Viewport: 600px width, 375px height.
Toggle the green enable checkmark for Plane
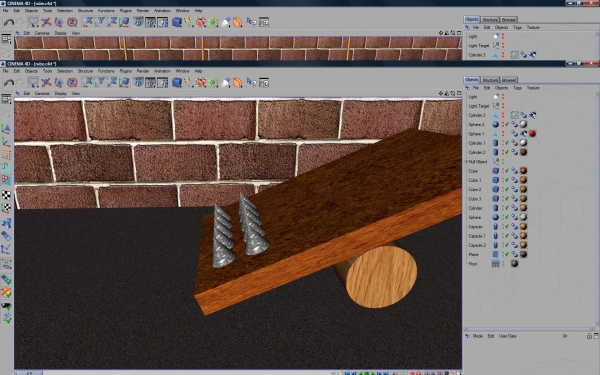[507, 254]
